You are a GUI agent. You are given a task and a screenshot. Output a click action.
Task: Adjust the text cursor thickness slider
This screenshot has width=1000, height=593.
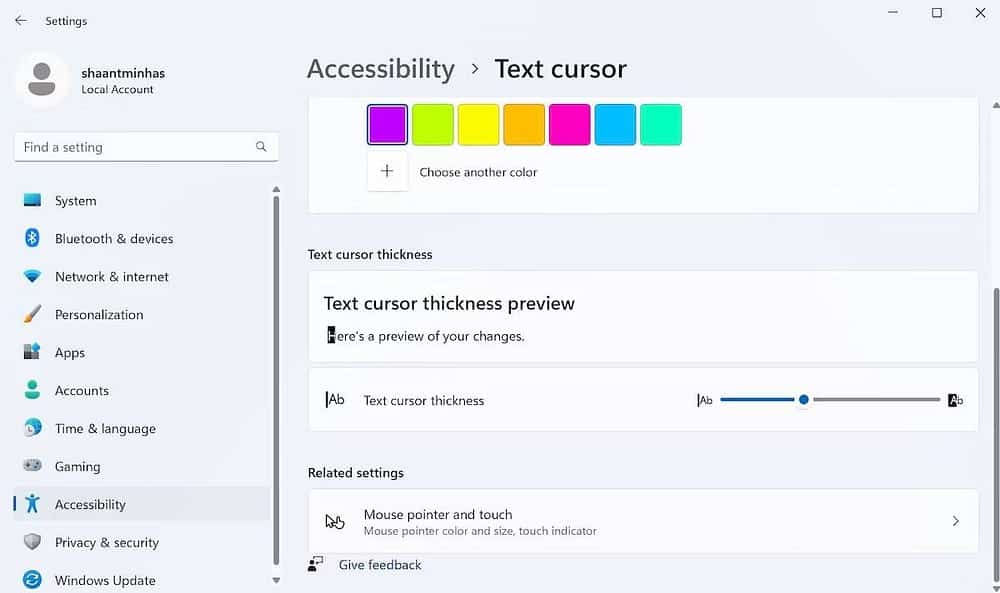[x=803, y=399]
